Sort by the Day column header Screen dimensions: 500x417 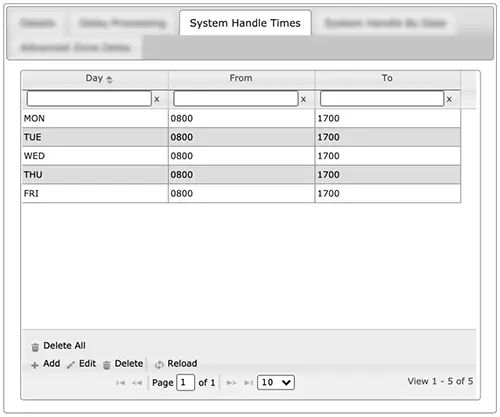click(95, 78)
